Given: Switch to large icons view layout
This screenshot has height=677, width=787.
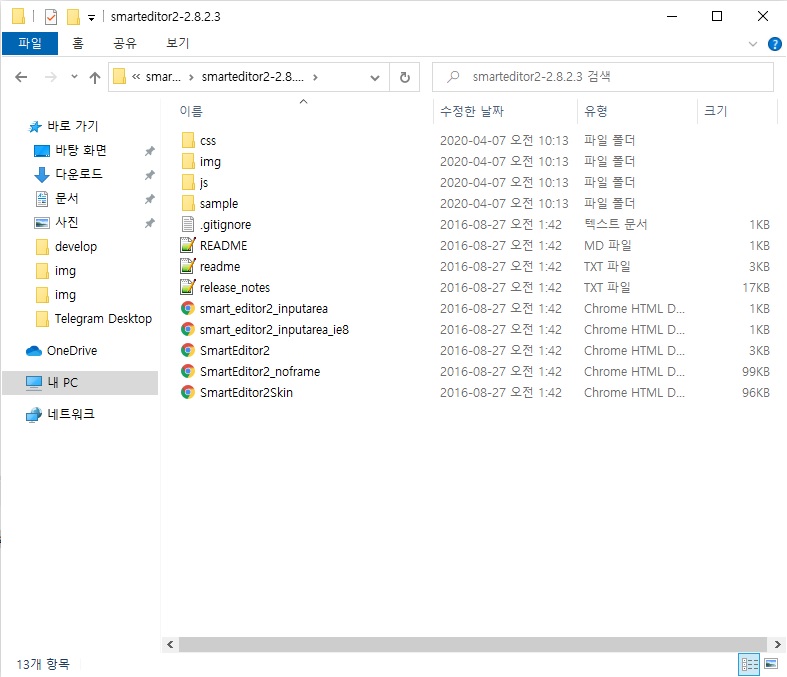Looking at the screenshot, I should pyautogui.click(x=771, y=664).
